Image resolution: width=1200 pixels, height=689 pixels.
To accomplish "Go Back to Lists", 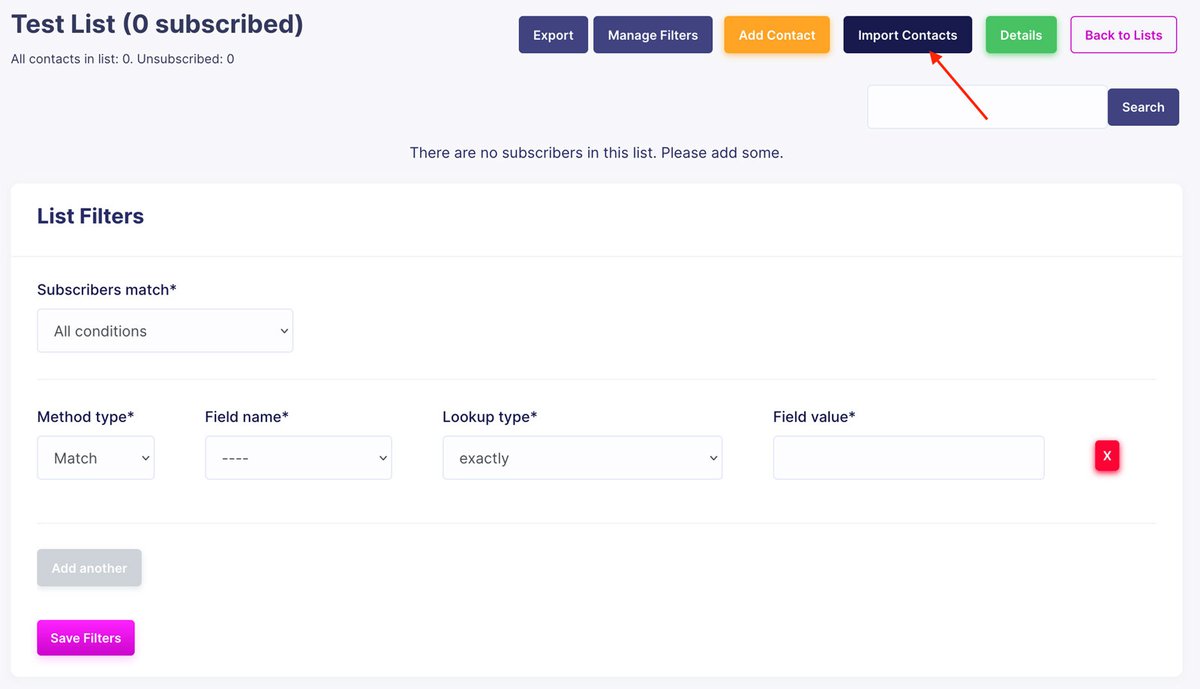I will [x=1123, y=35].
